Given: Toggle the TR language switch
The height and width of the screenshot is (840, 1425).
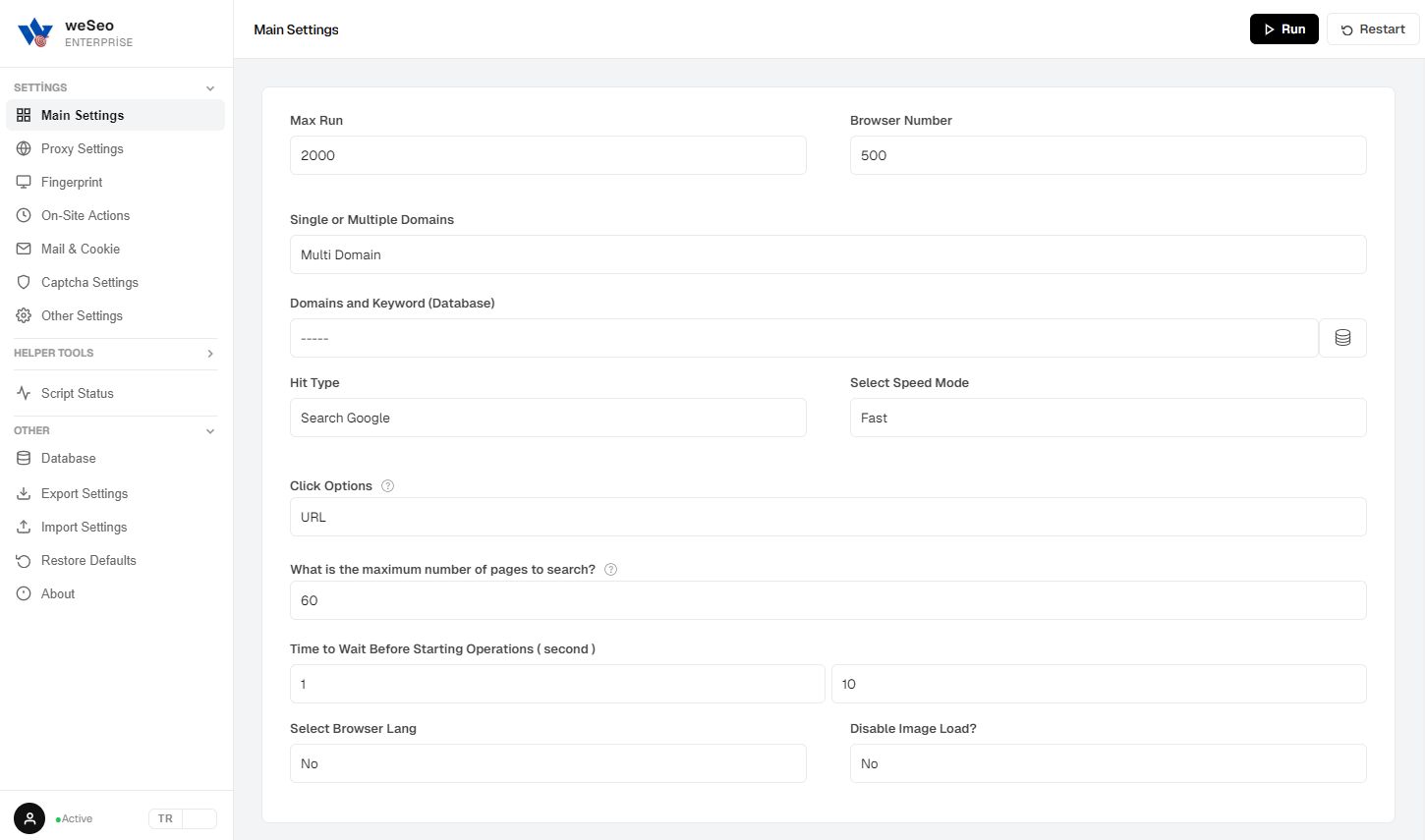Looking at the screenshot, I should [183, 818].
